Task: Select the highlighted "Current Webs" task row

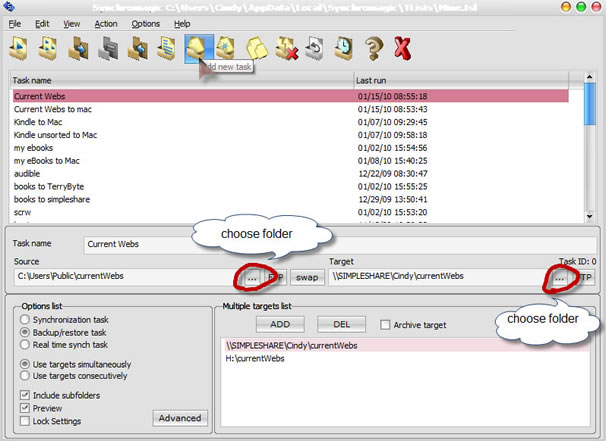Action: [291, 96]
